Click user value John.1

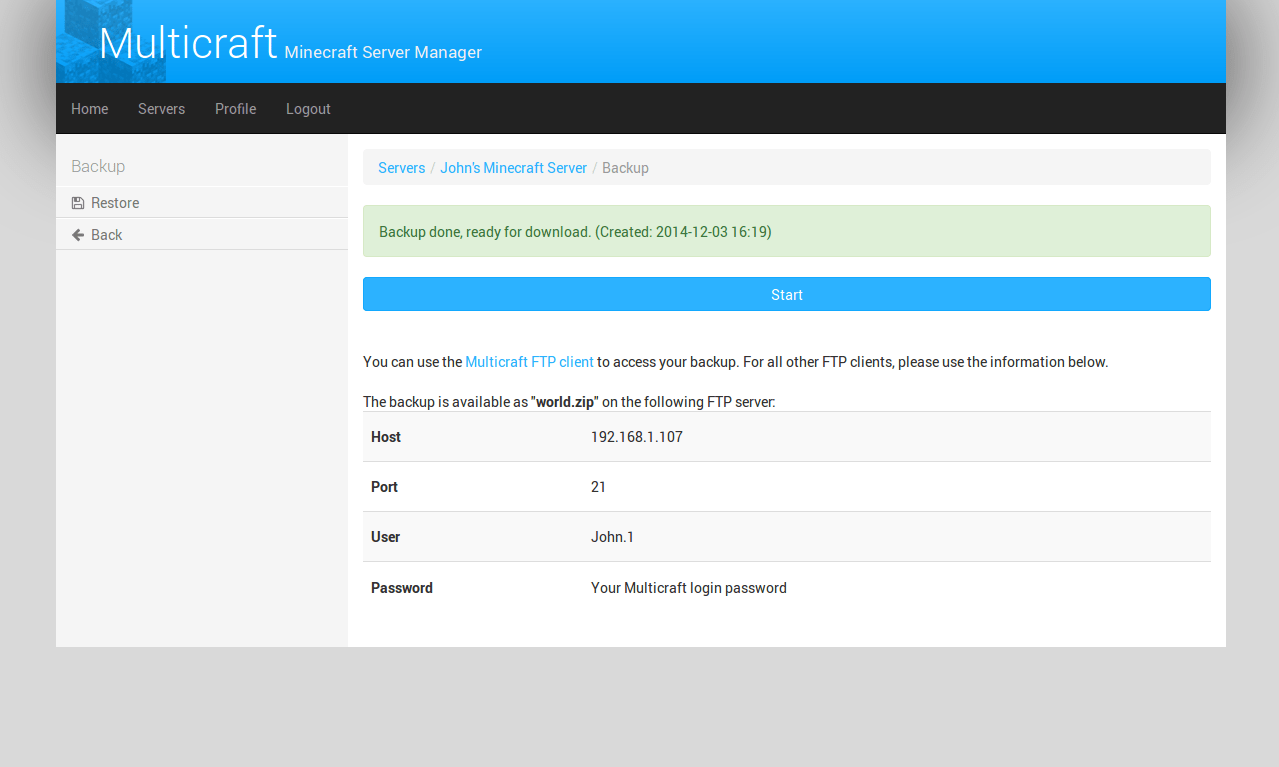pyautogui.click(x=612, y=537)
